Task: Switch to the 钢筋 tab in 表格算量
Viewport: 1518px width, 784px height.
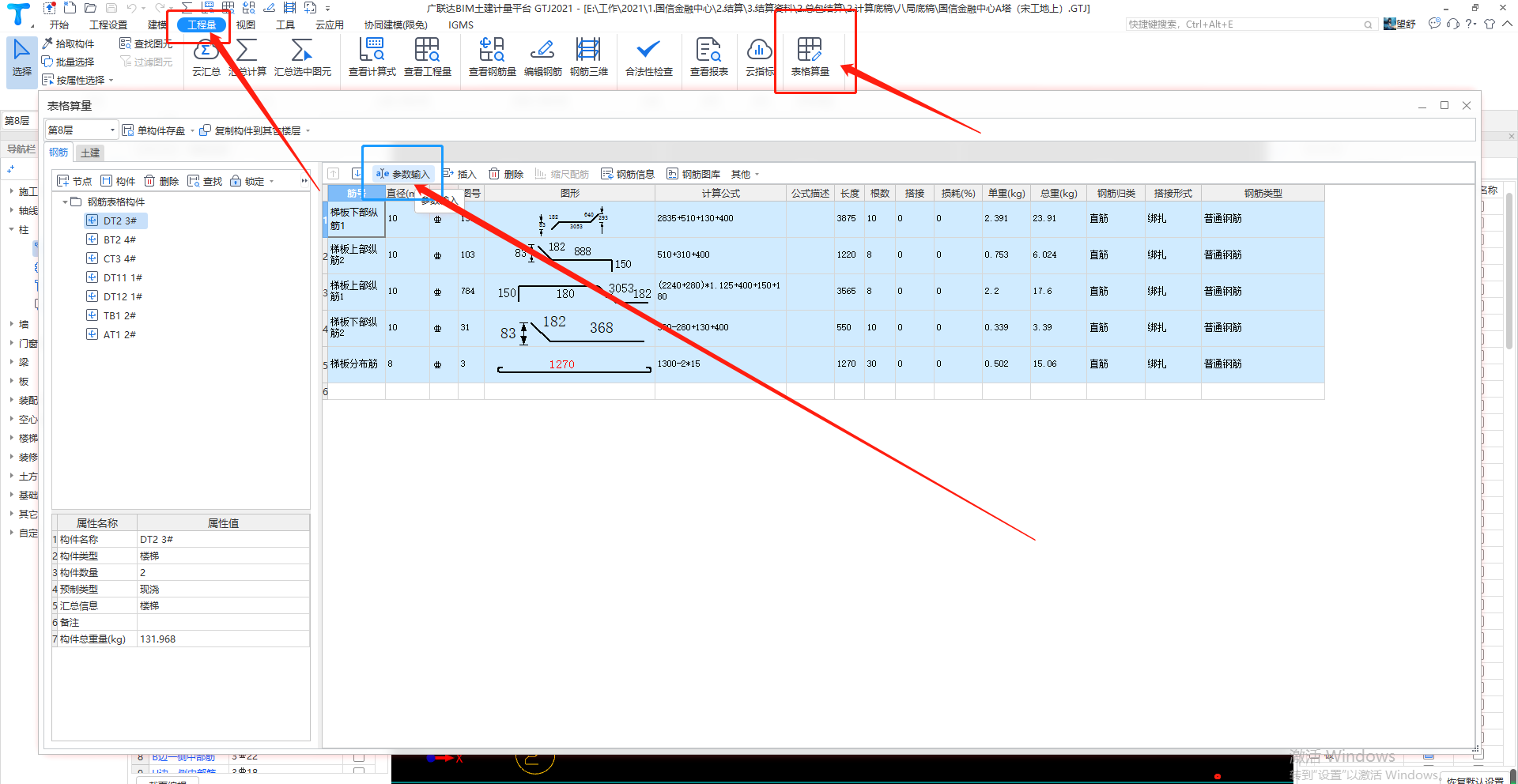Action: [x=59, y=153]
